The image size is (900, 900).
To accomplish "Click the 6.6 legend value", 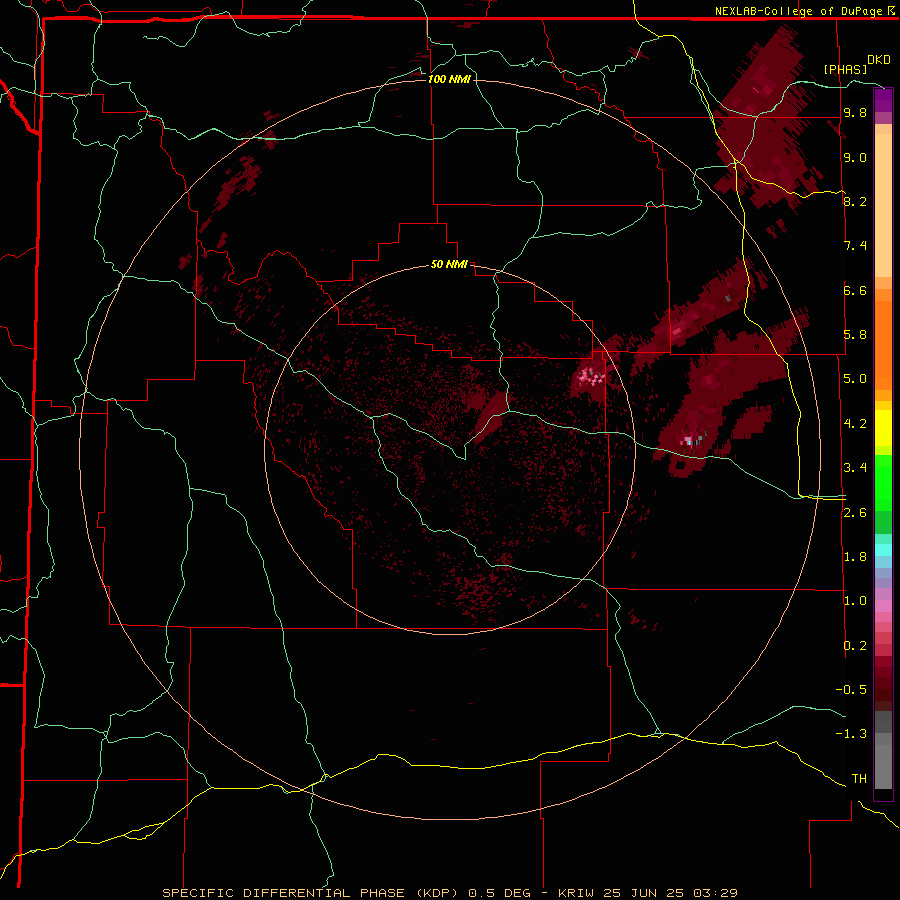I will click(x=855, y=290).
